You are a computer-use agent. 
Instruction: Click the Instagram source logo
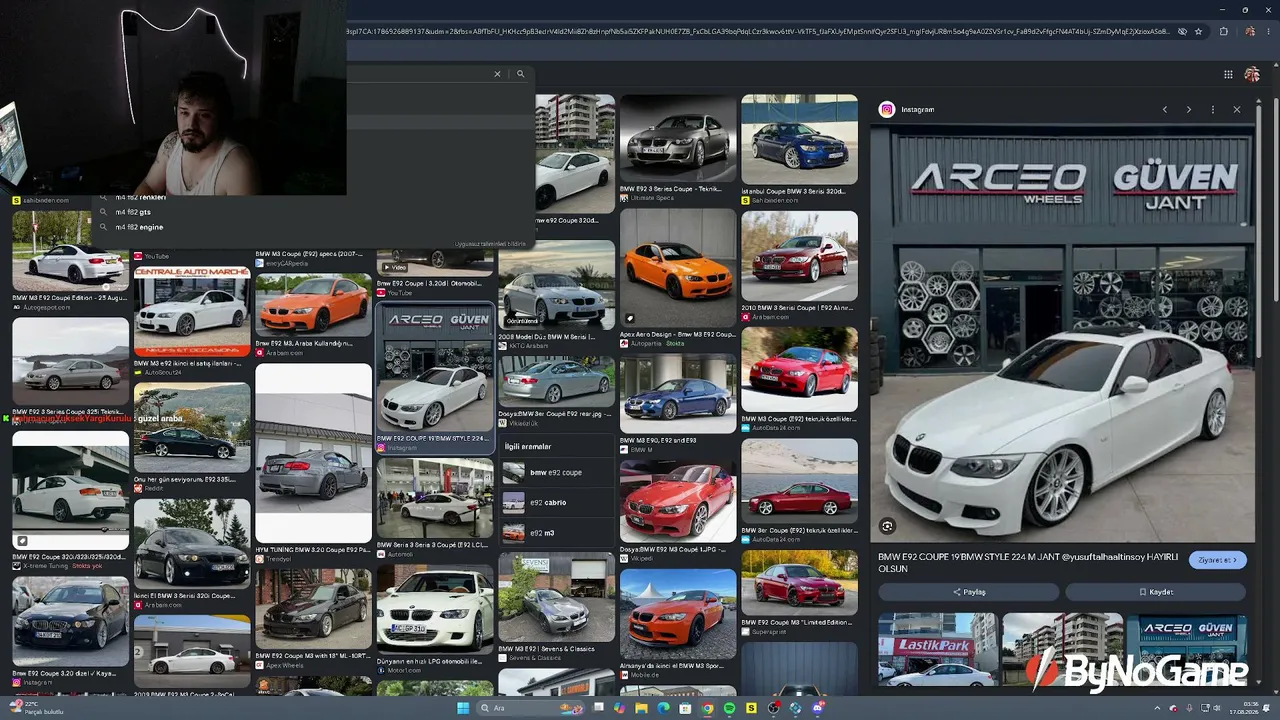pos(887,110)
